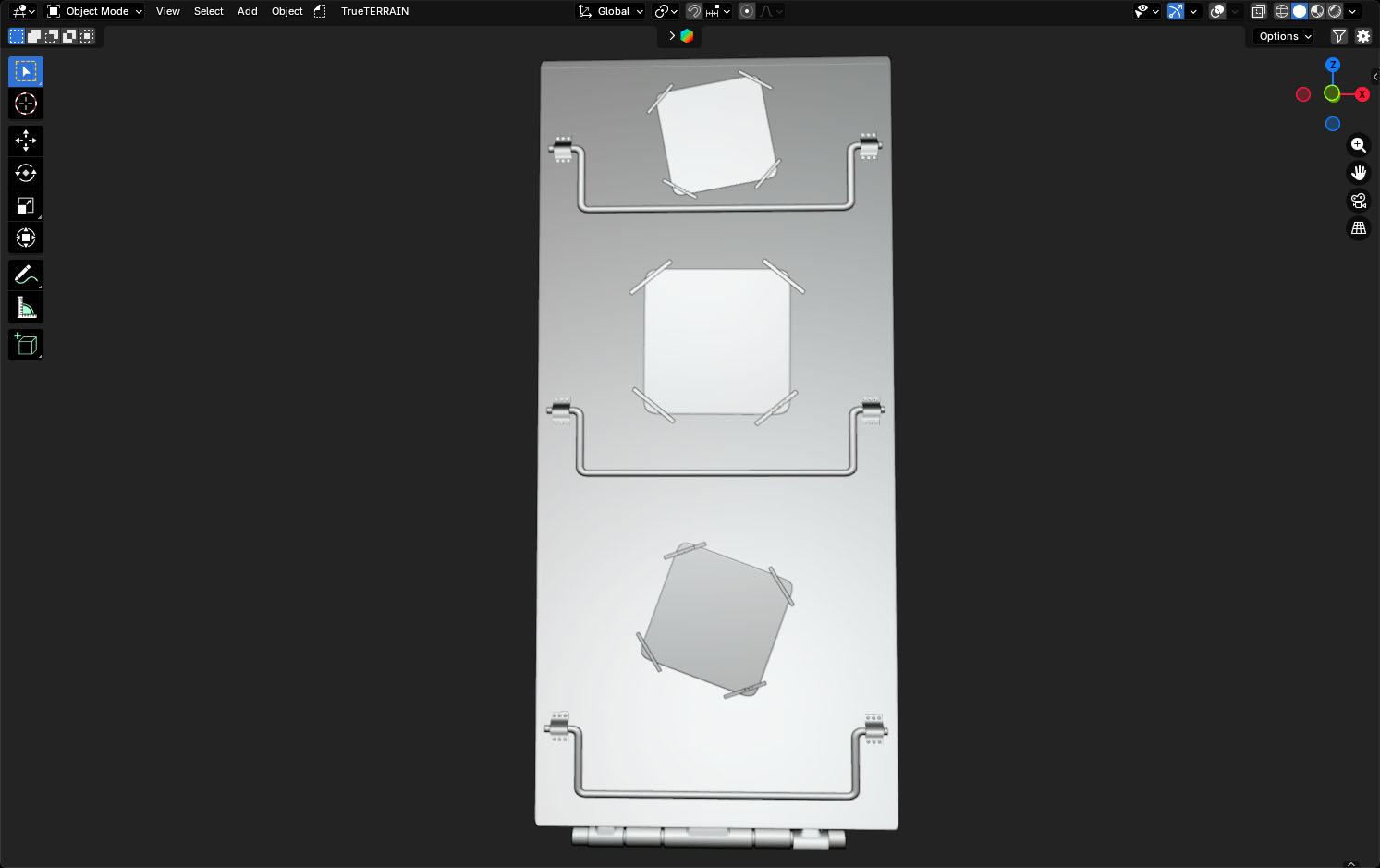The height and width of the screenshot is (868, 1380).
Task: Switch to material preview shading
Action: [x=1317, y=11]
